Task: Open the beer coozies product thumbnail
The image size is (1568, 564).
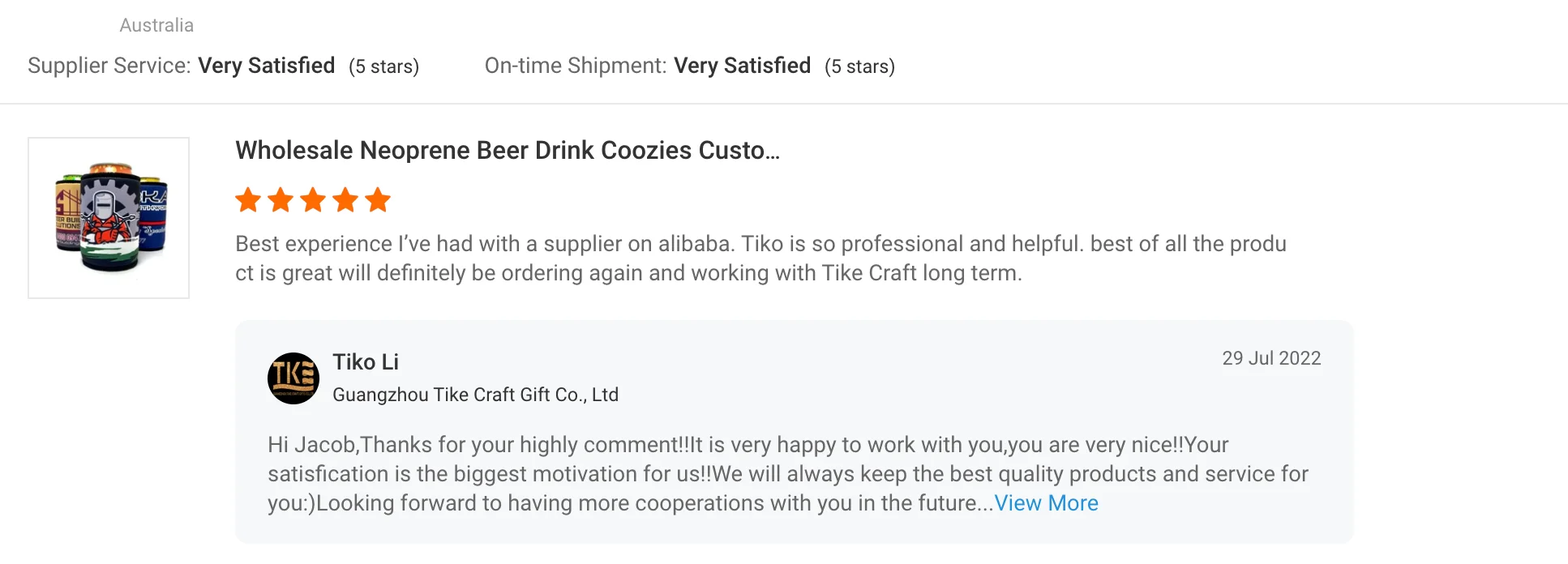Action: [109, 218]
